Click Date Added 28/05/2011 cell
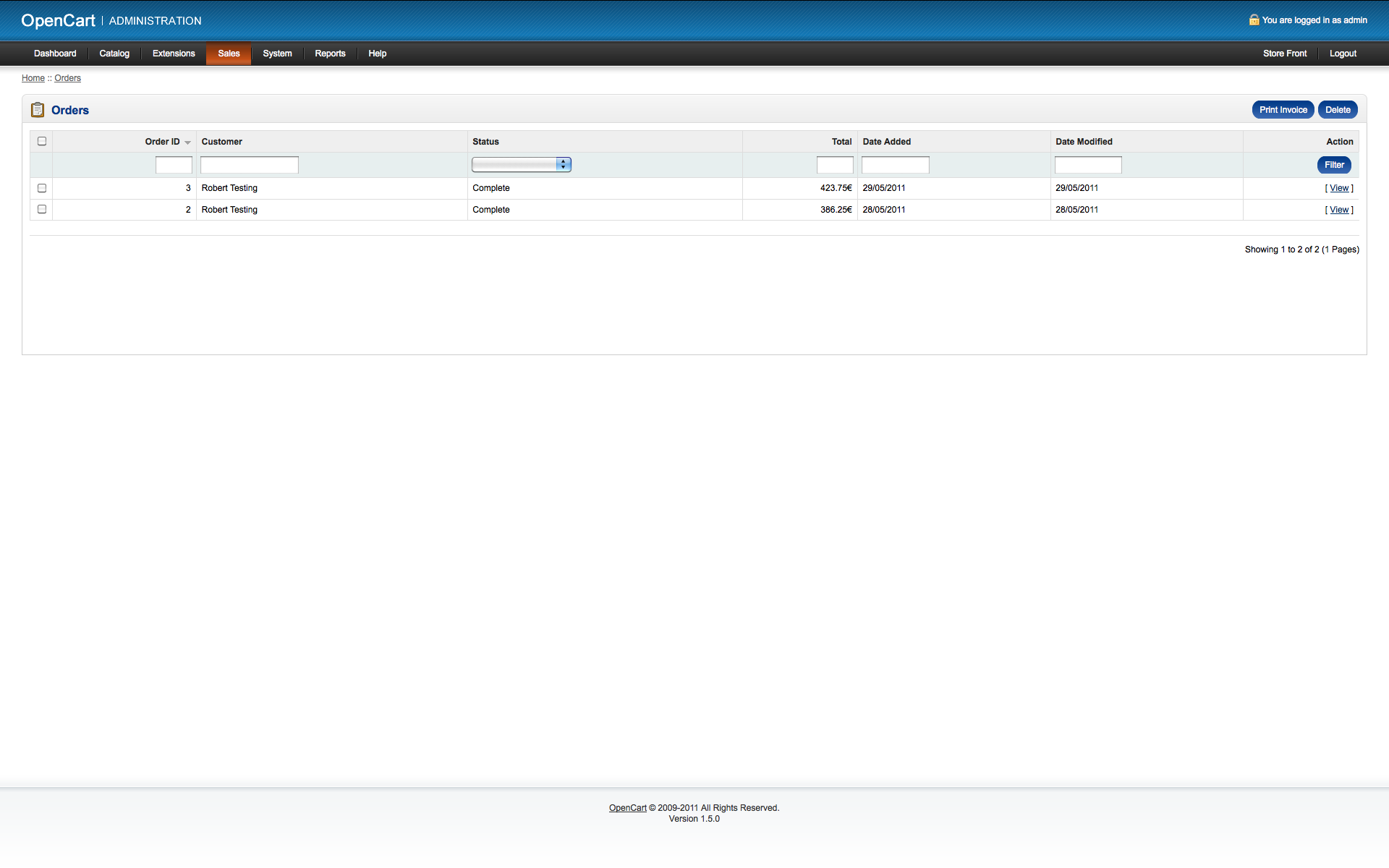The height and width of the screenshot is (868, 1389). tap(883, 210)
